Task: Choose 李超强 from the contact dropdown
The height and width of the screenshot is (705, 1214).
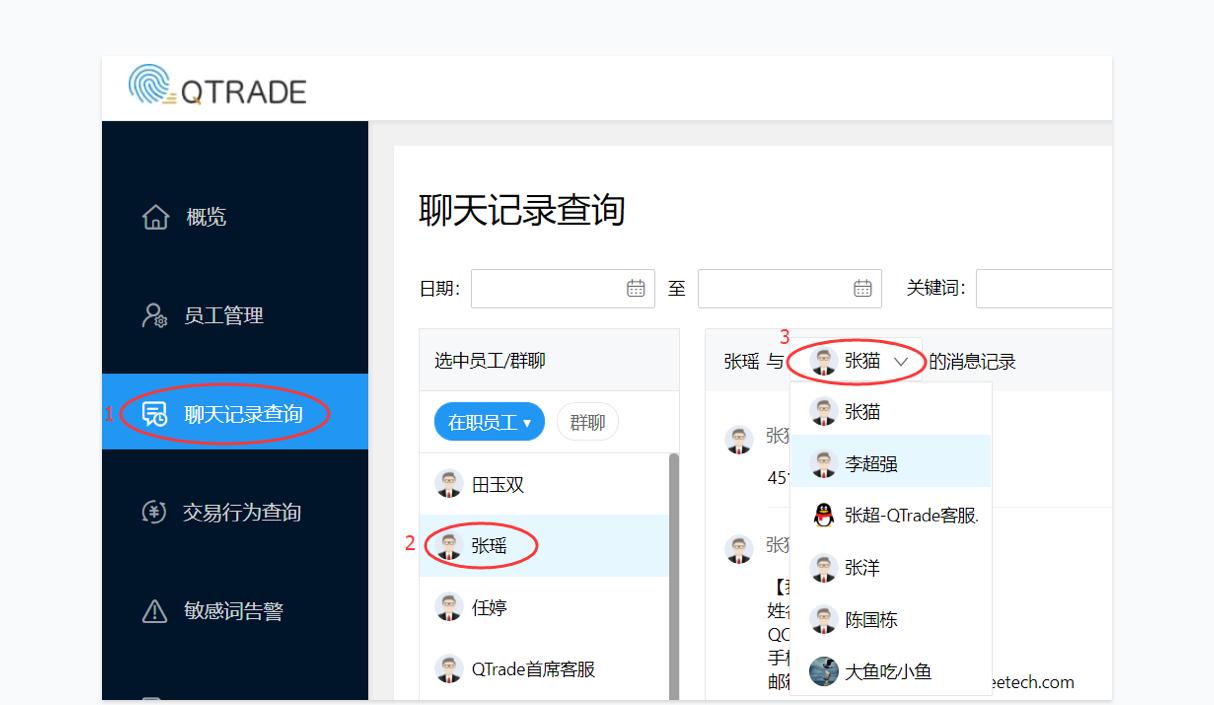Action: click(890, 463)
